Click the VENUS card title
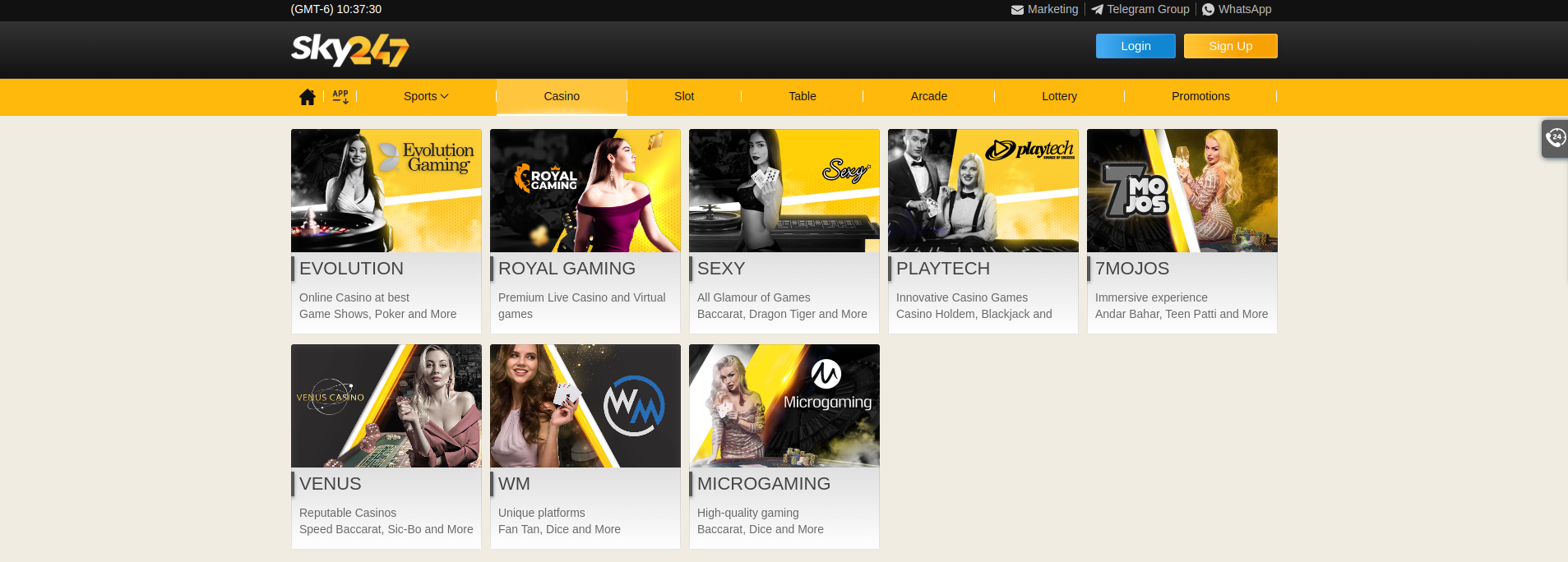The height and width of the screenshot is (562, 1568). coord(331,484)
